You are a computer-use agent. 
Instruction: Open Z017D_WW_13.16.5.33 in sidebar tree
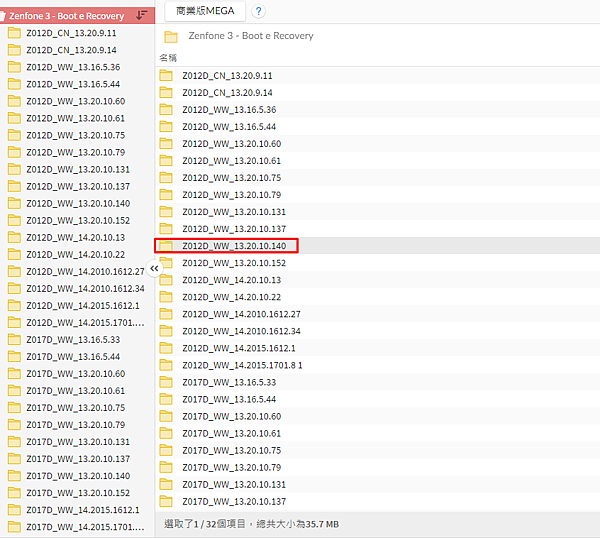click(73, 339)
